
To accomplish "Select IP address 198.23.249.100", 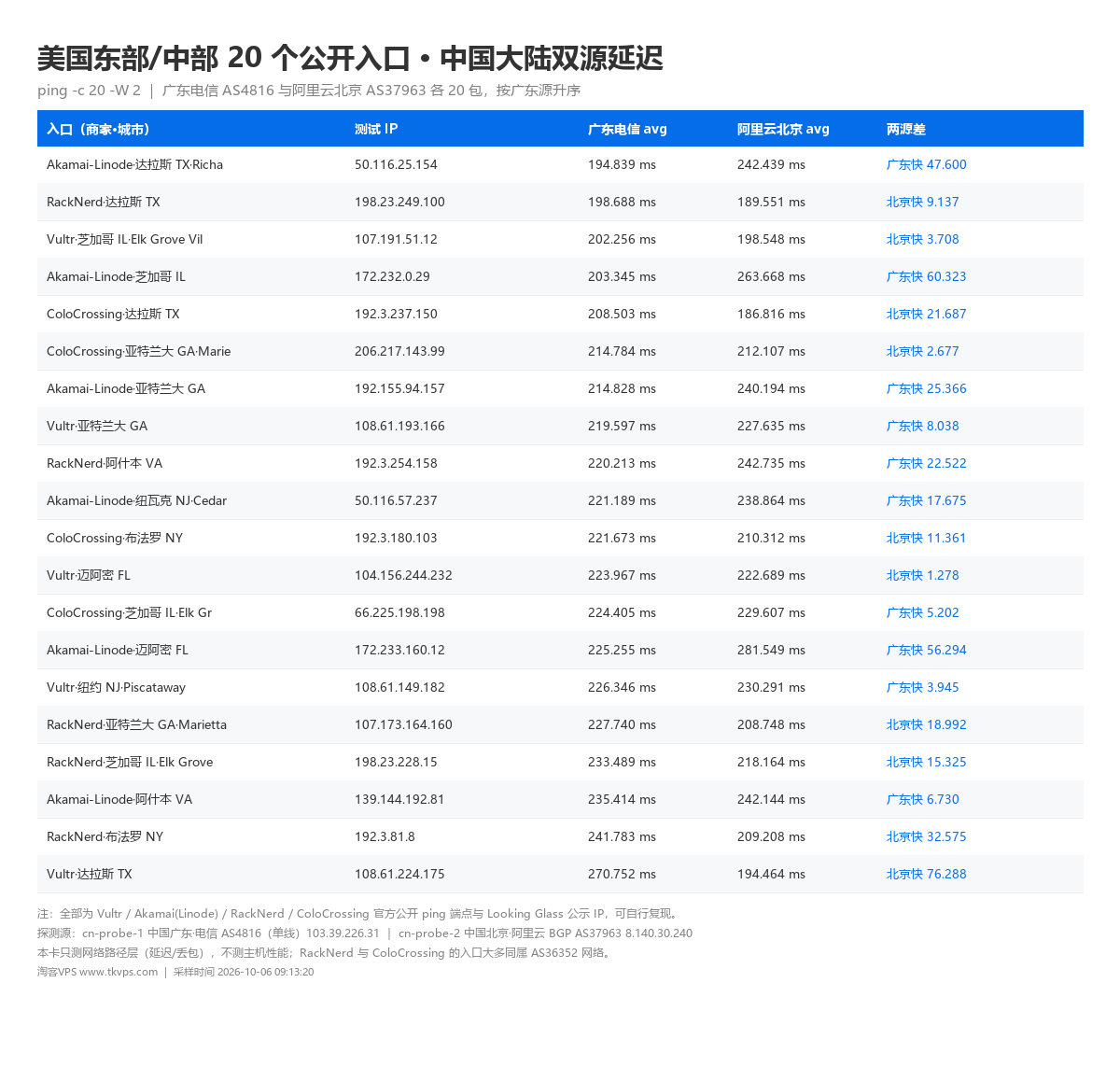I will coord(399,202).
